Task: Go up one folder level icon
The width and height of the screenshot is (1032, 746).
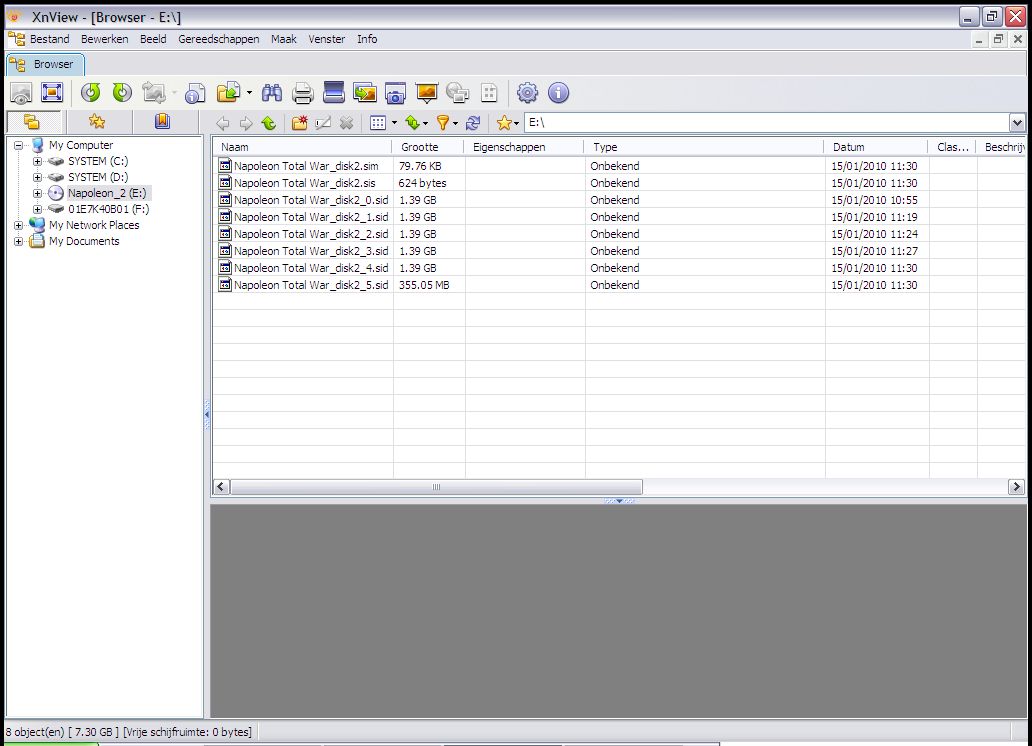Action: pos(269,123)
